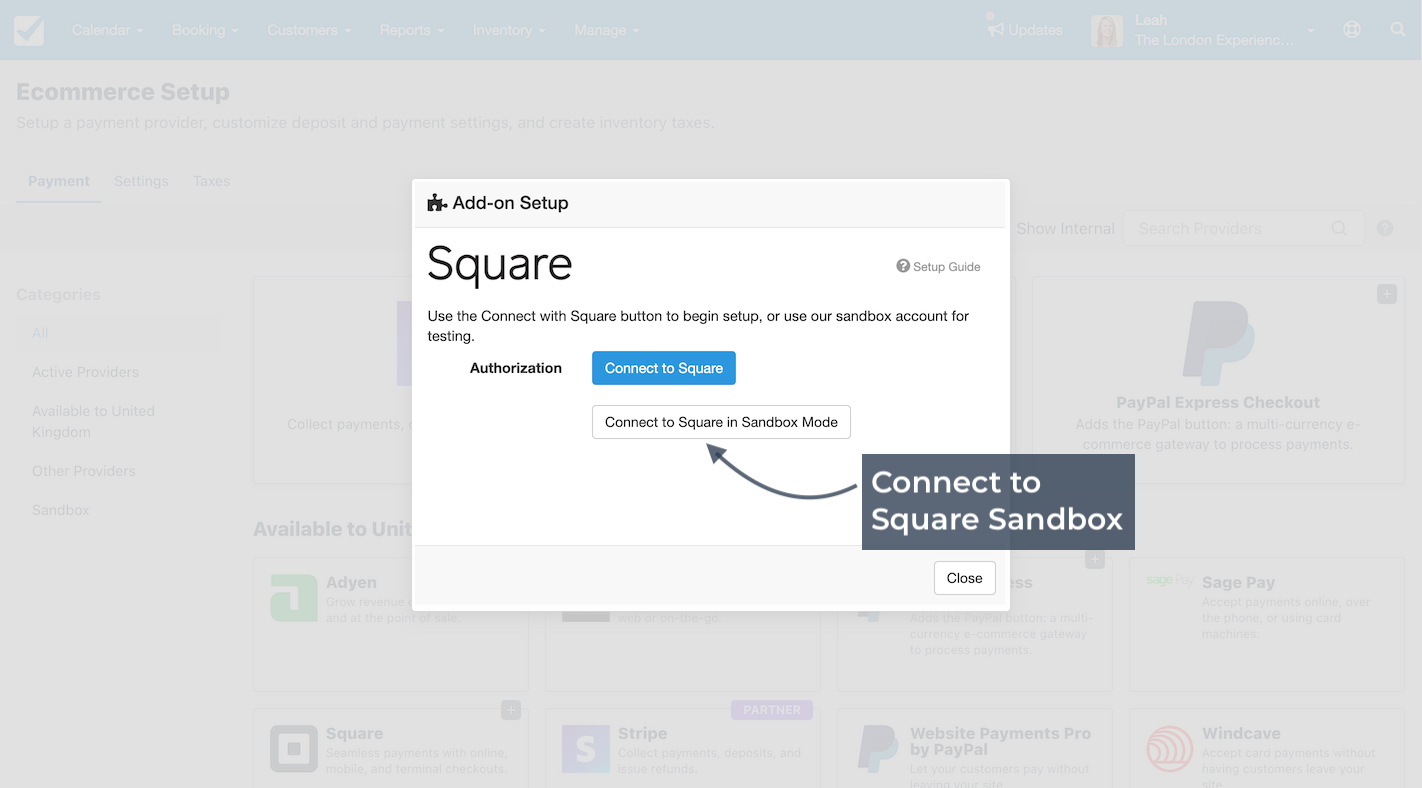Click the Website Payments Pro PayPal logo
The width and height of the screenshot is (1422, 788).
tap(878, 749)
